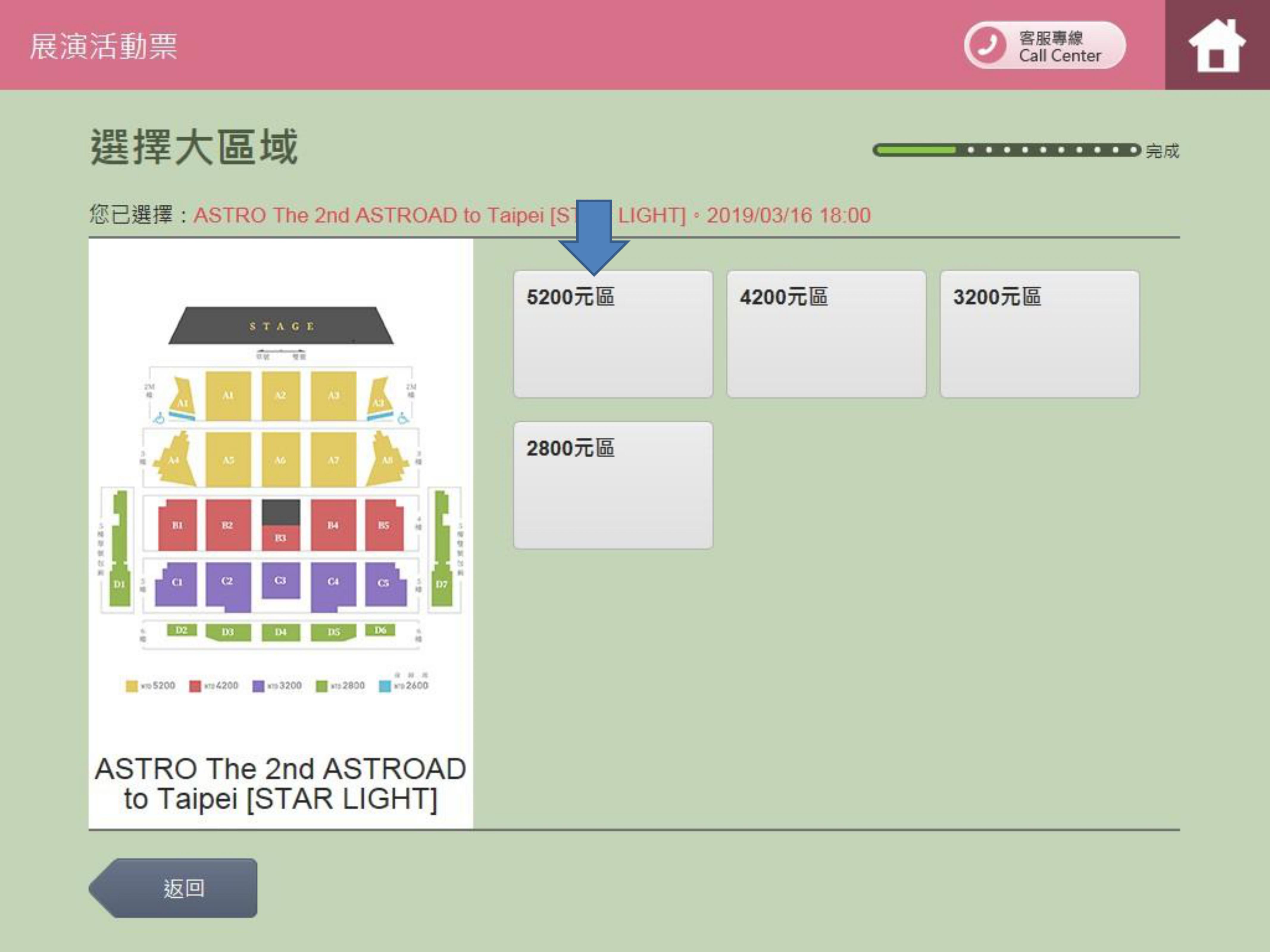Screen dimensions: 1270x952
Task: Select the 4200元區 price zone
Action: (826, 334)
